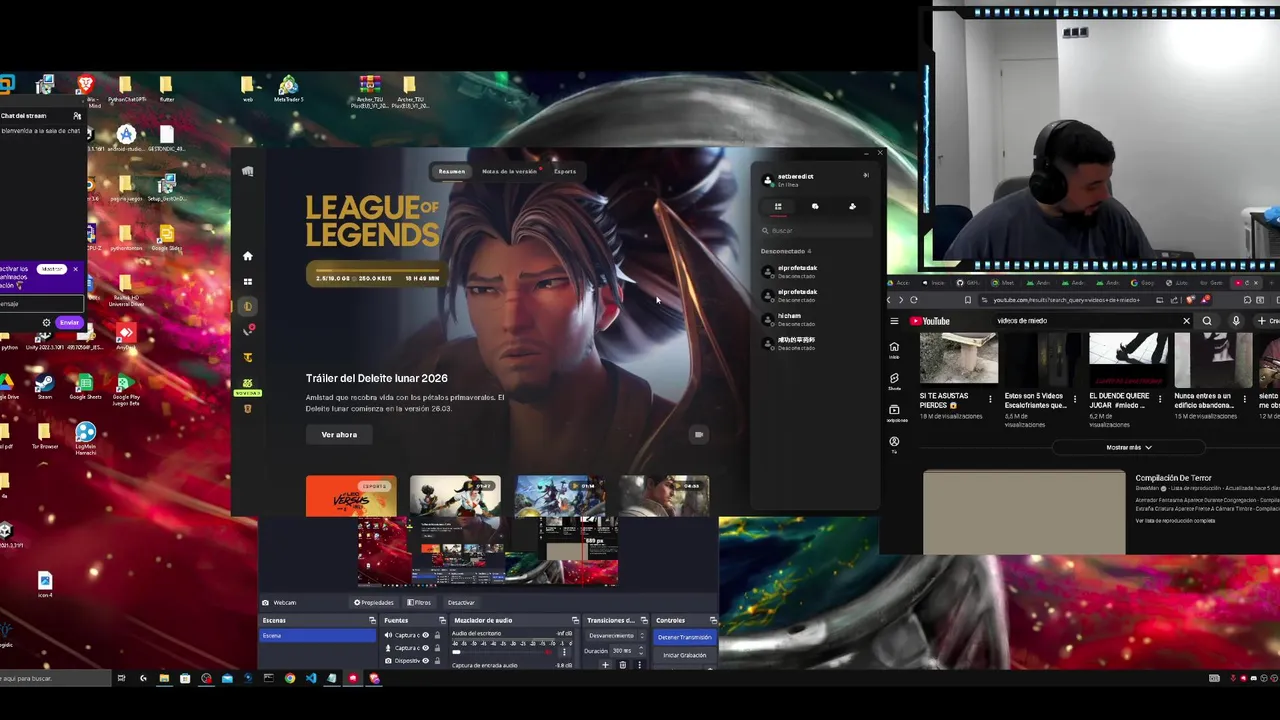Image resolution: width=1280 pixels, height=720 pixels.
Task: Select the active YouTube browser tab
Action: 1244,283
